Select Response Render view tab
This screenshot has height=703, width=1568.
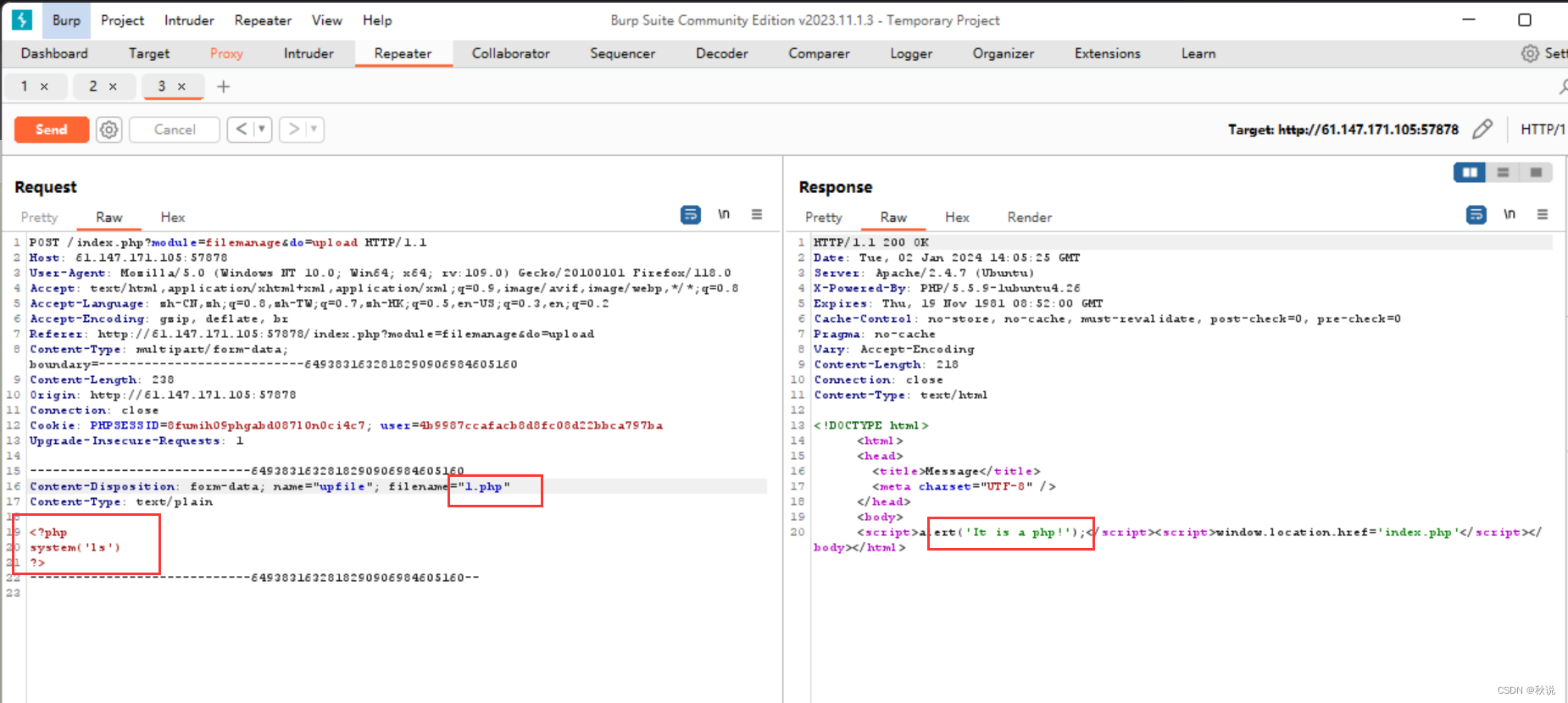1030,218
